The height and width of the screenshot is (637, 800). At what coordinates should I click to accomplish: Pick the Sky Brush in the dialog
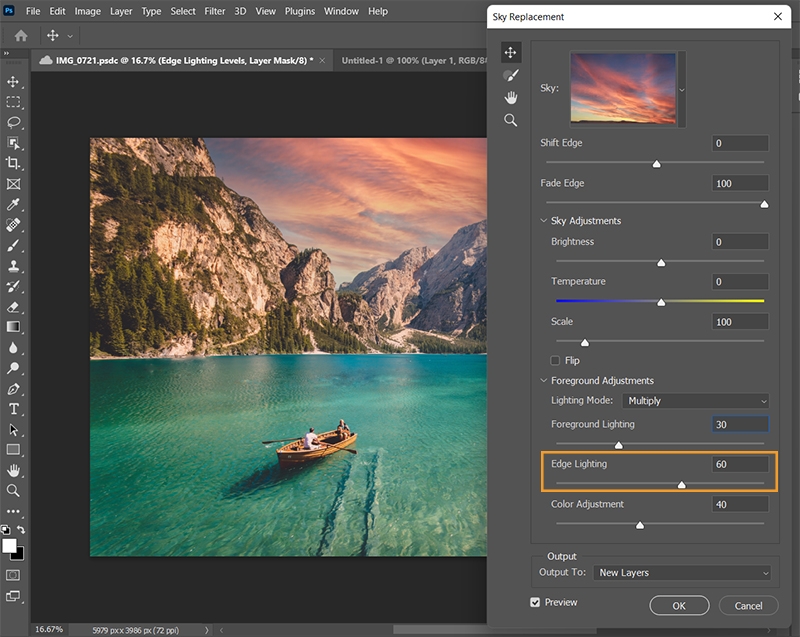511,74
